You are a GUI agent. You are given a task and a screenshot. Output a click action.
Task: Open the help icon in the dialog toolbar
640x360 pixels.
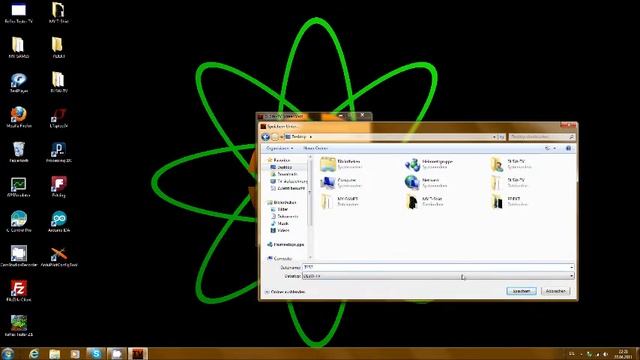(x=568, y=148)
